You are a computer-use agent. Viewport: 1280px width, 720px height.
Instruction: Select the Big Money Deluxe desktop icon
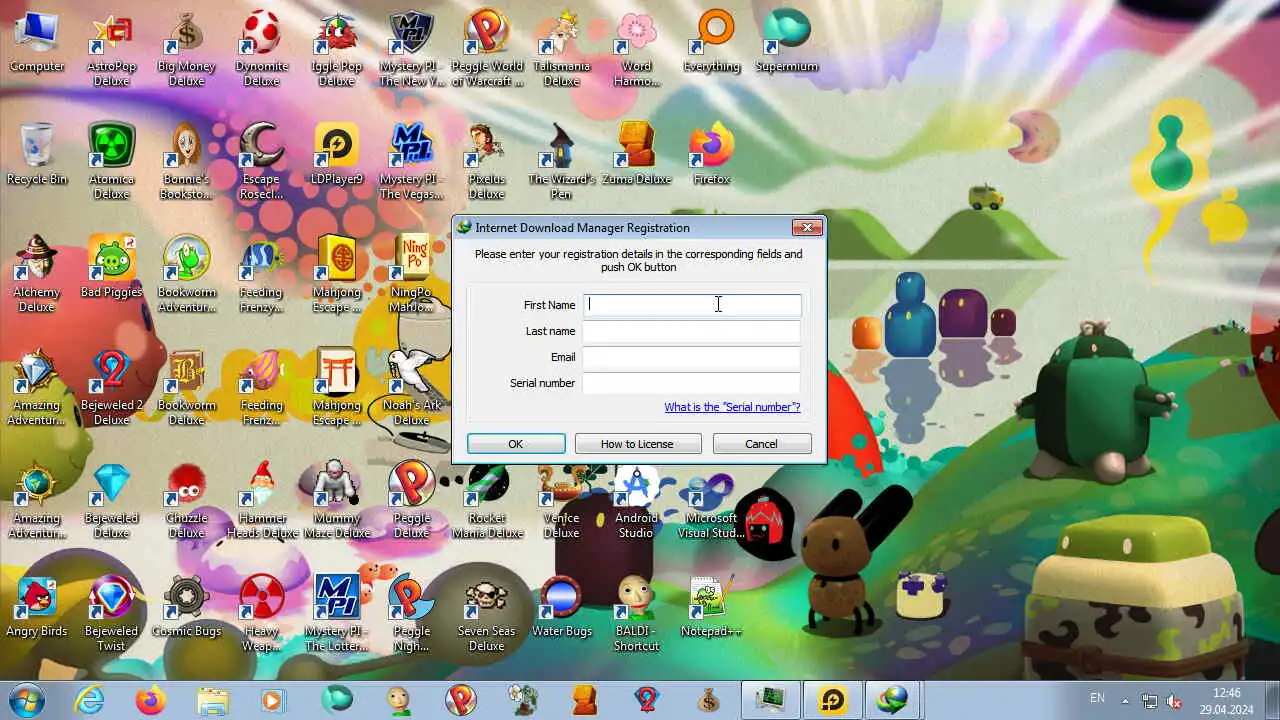click(x=186, y=48)
